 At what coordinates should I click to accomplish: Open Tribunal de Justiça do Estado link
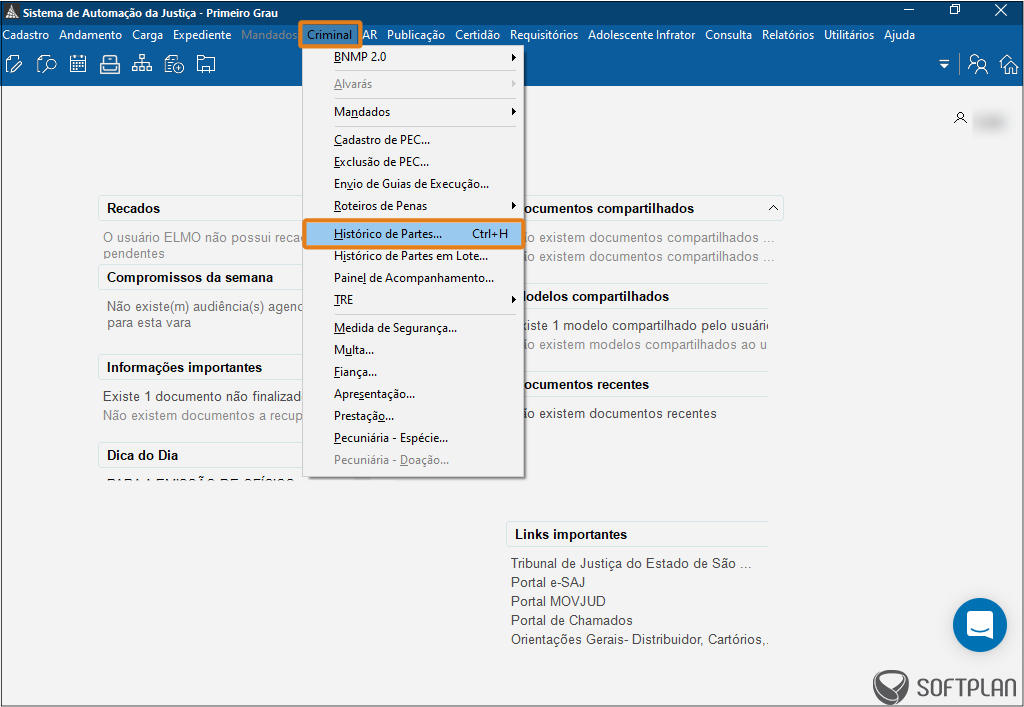(631, 563)
